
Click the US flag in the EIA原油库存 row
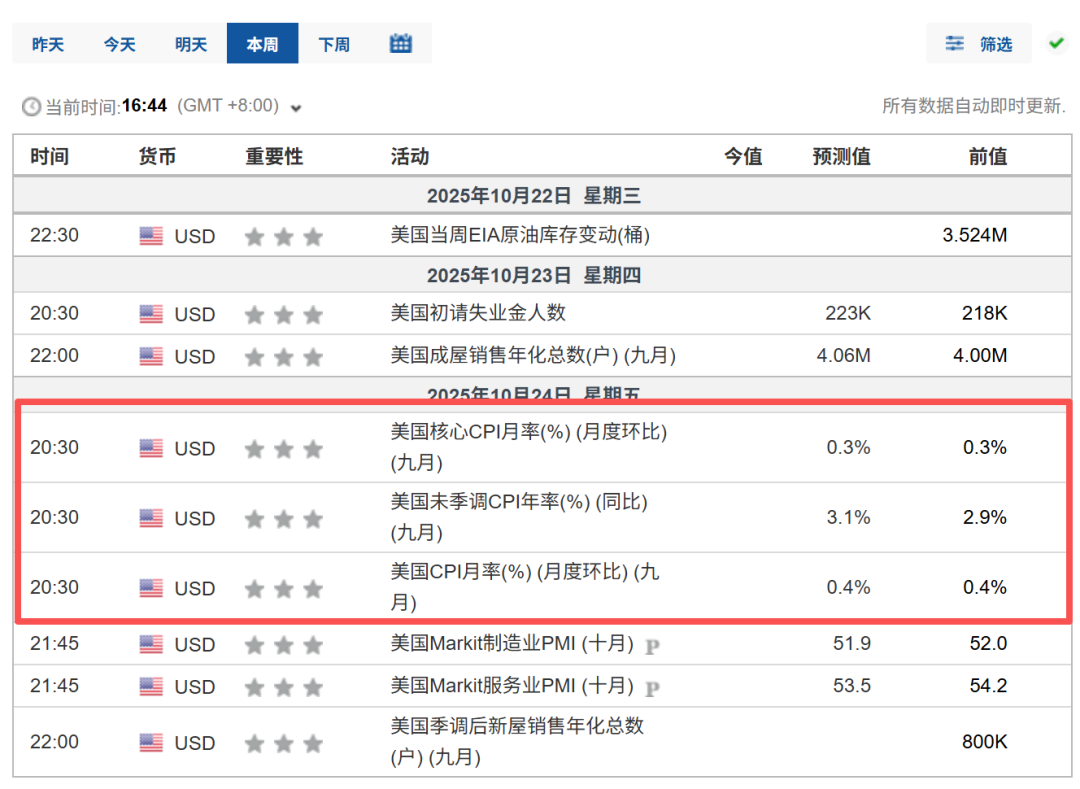(x=151, y=237)
